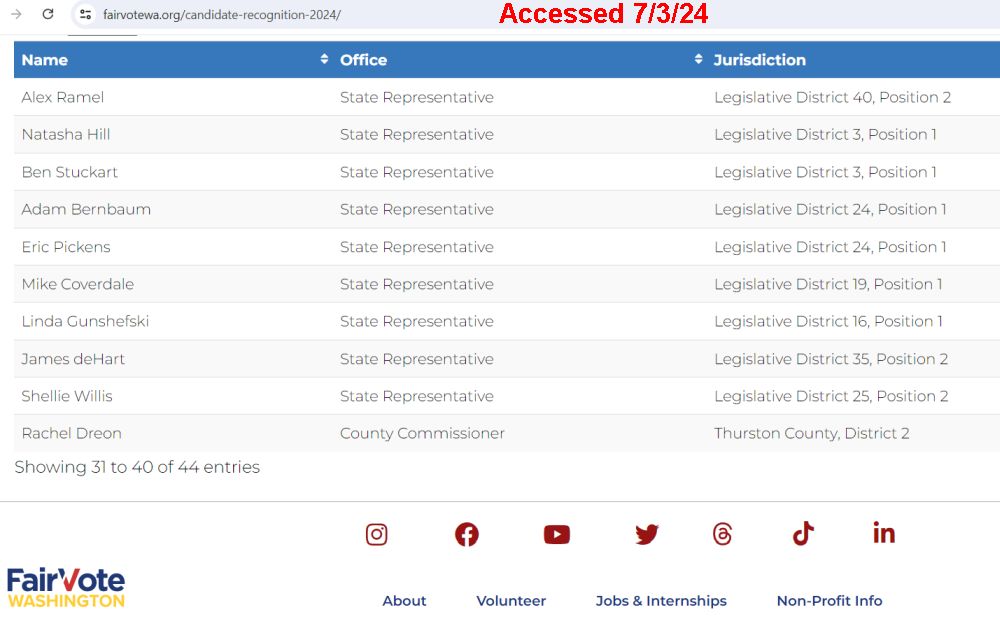
Task: Open the Instagram social icon
Action: pyautogui.click(x=376, y=534)
